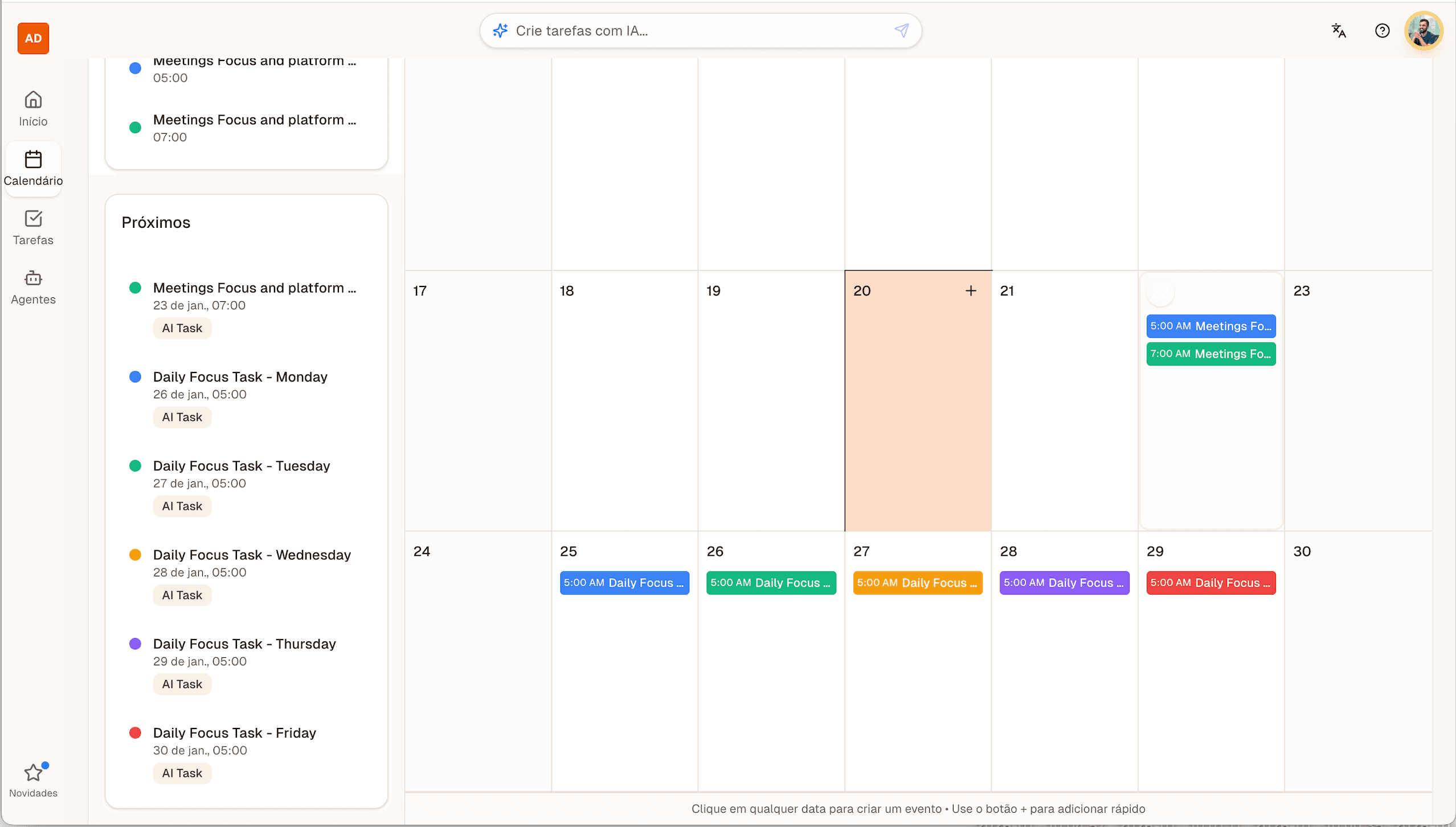This screenshot has height=827, width=1456.
Task: Open the 5:00 AM Daily Focus event on day 25
Action: (x=624, y=583)
